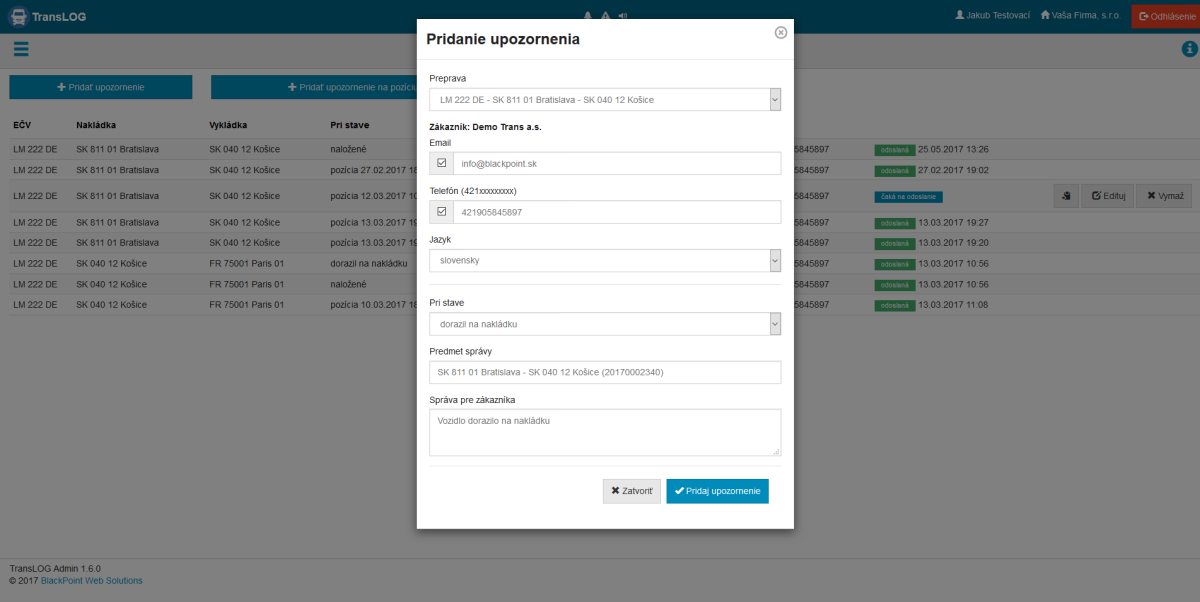Toggle the Telefón notification checkbox
This screenshot has height=602, width=1200.
pos(441,212)
